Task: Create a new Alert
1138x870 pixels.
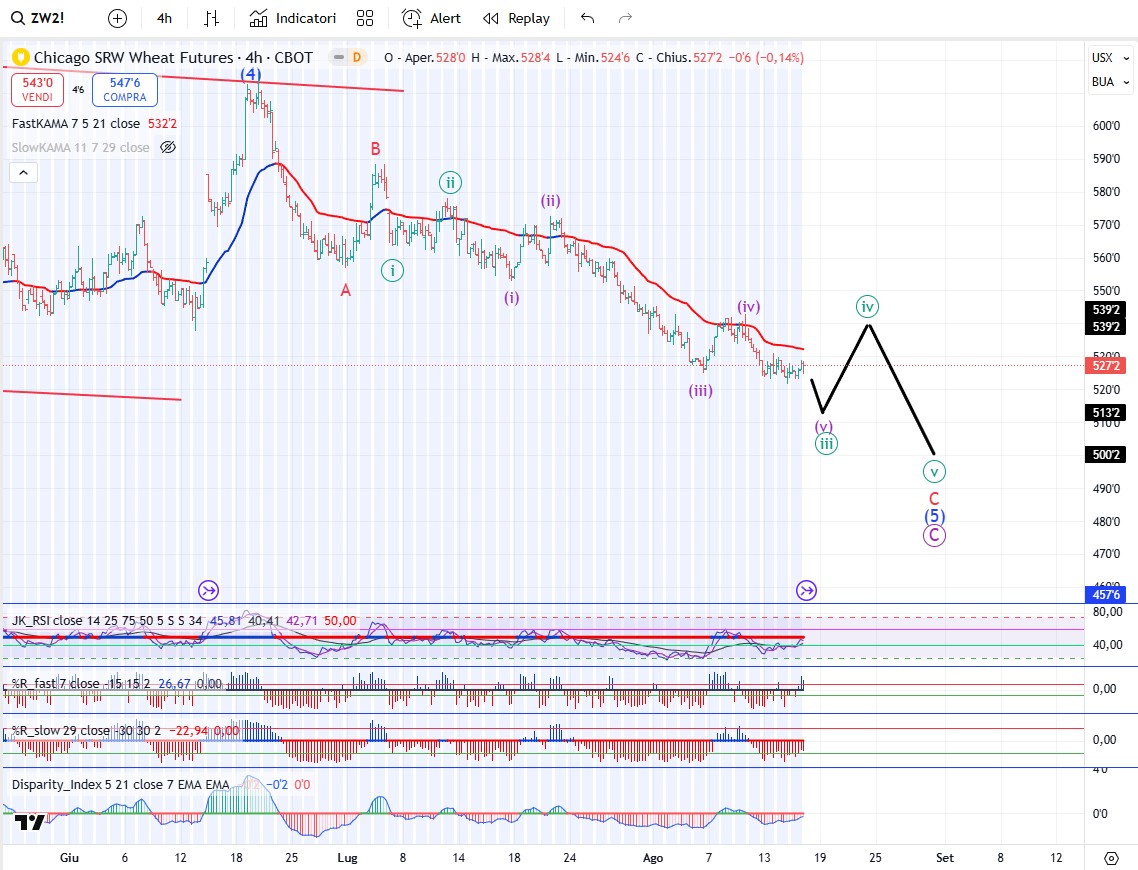Action: pyautogui.click(x=432, y=18)
